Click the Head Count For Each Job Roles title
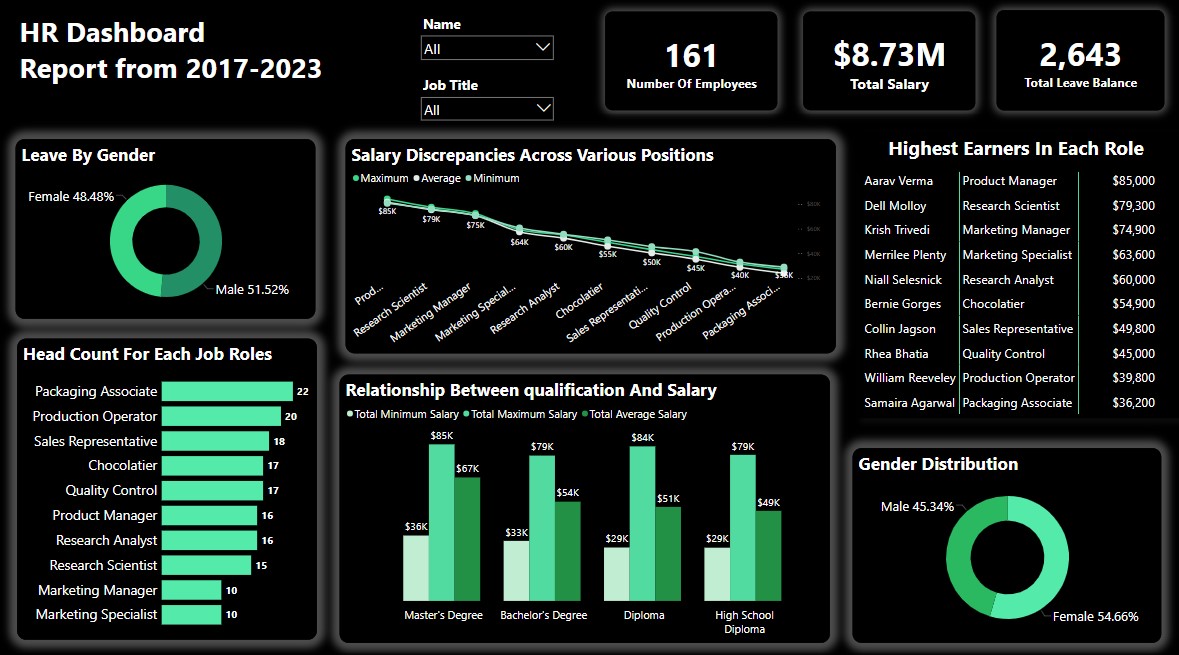The image size is (1179, 655). pos(147,354)
